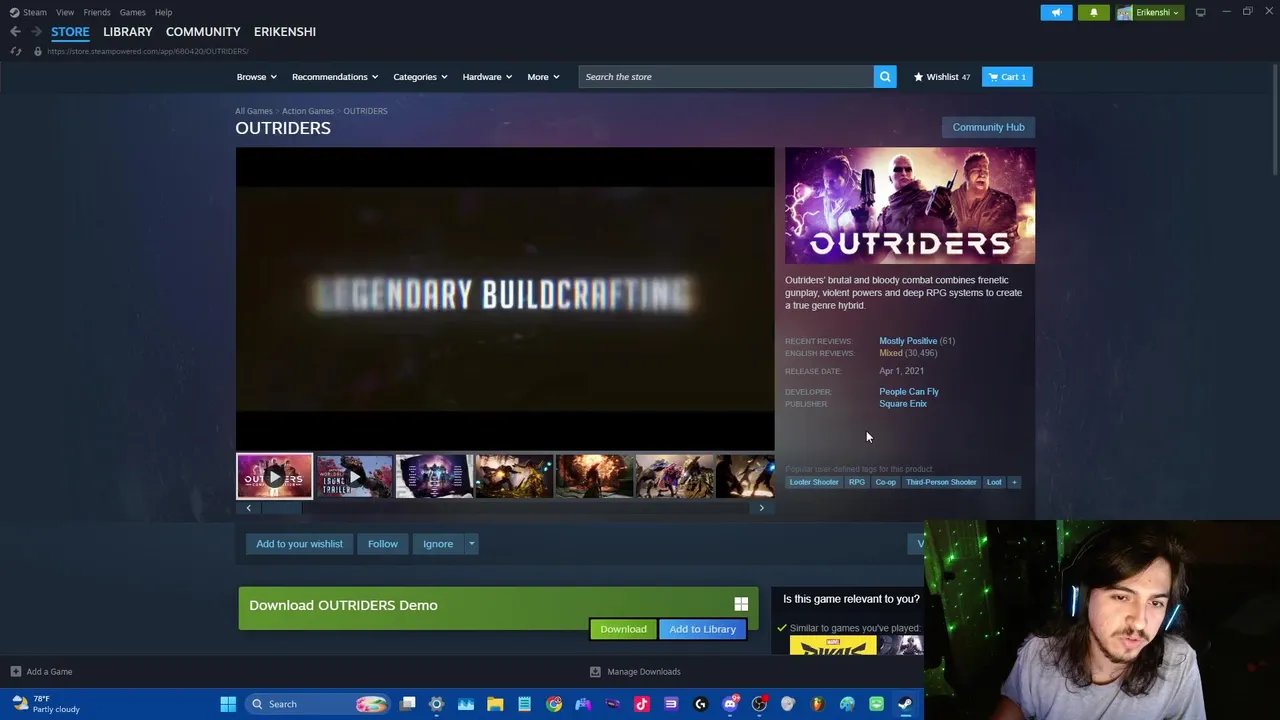Screen dimensions: 1280x720
Task: Open the TikTok taskbar icon
Action: pyautogui.click(x=641, y=704)
